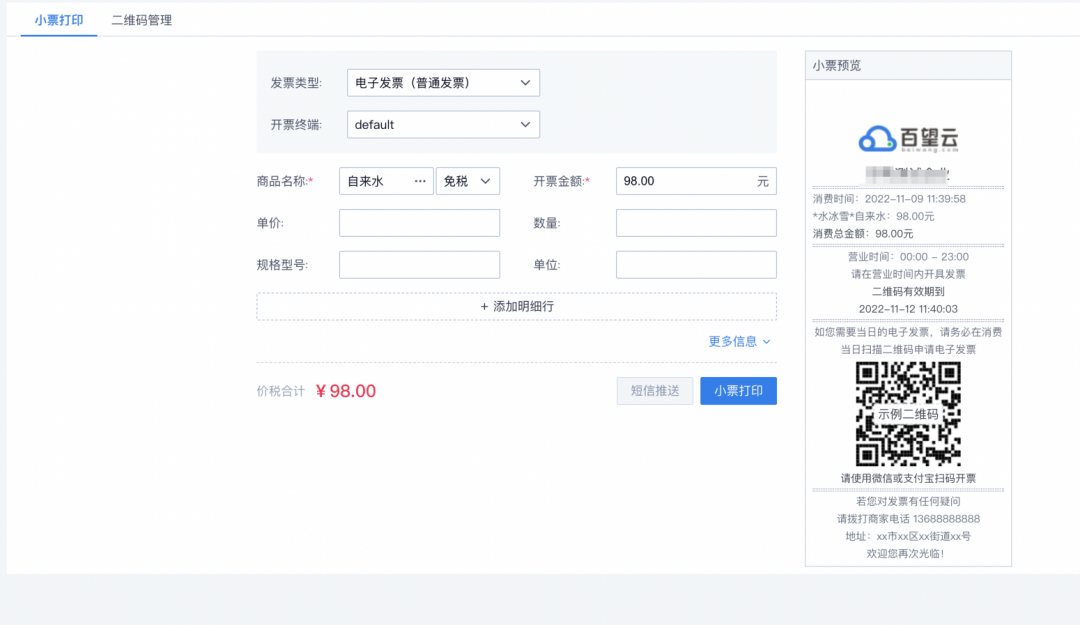Click the 消费时间 line in preview
This screenshot has height=625, width=1080.
pyautogui.click(x=889, y=198)
